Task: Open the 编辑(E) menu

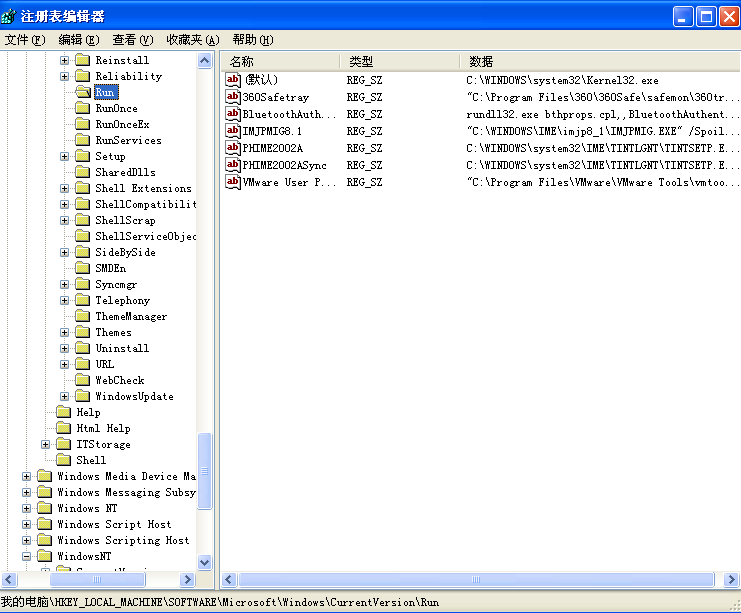Action: [x=79, y=40]
